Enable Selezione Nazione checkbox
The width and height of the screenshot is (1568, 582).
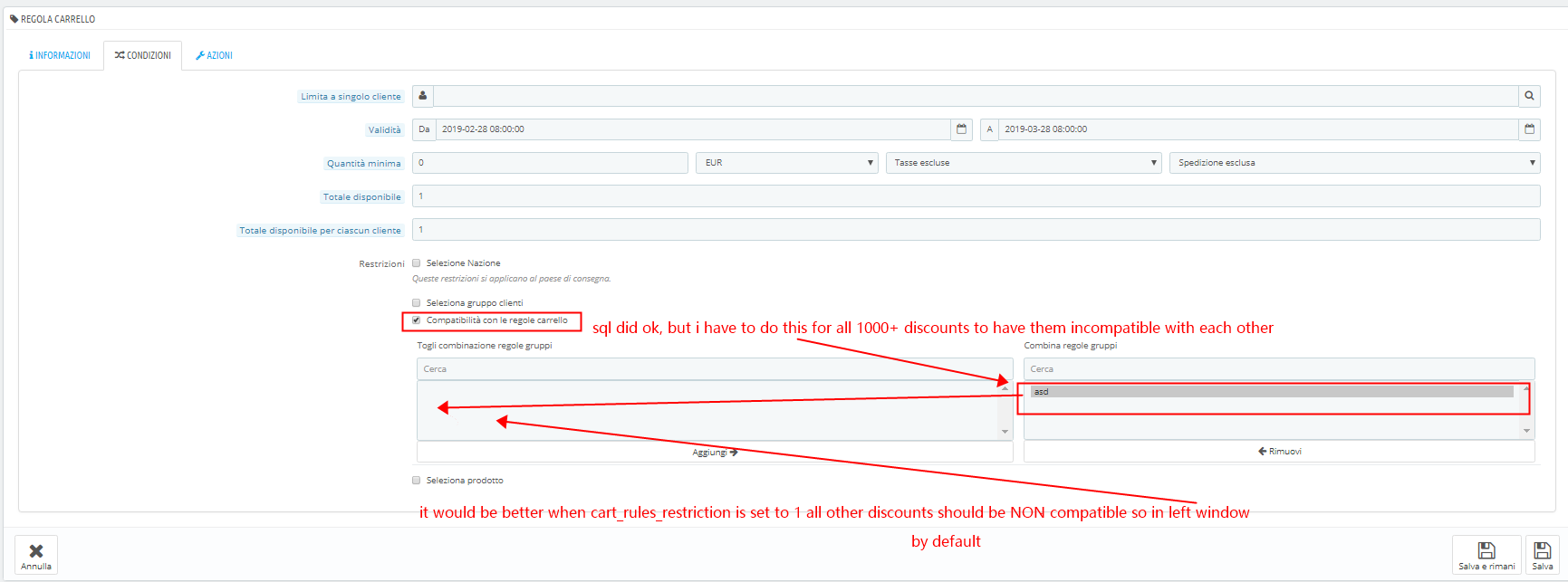tap(417, 263)
